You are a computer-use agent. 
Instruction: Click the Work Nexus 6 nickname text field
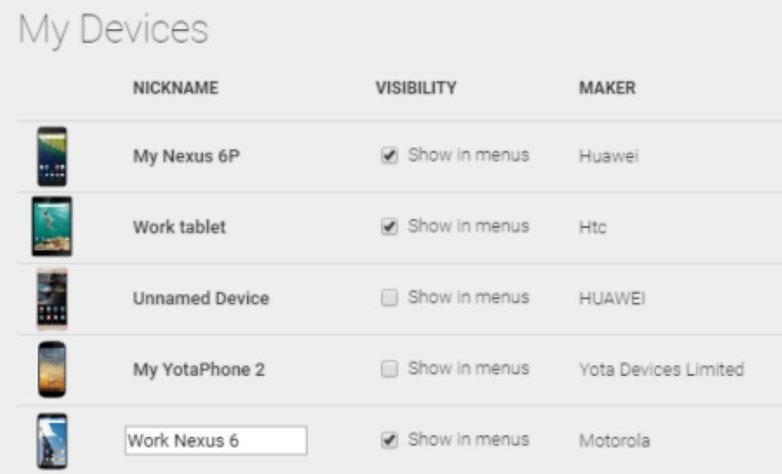(216, 441)
